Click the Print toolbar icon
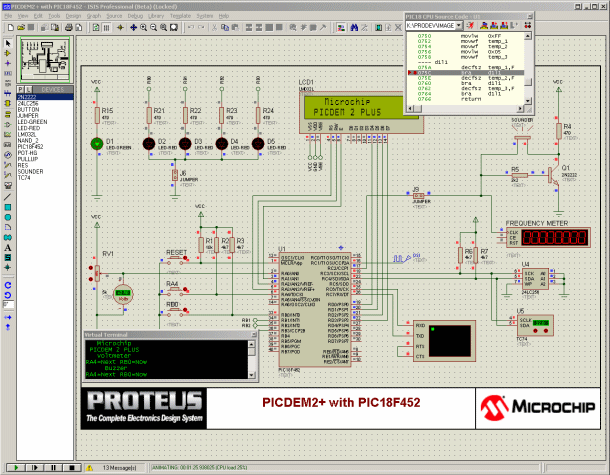The width and height of the screenshot is (610, 475). (68, 27)
